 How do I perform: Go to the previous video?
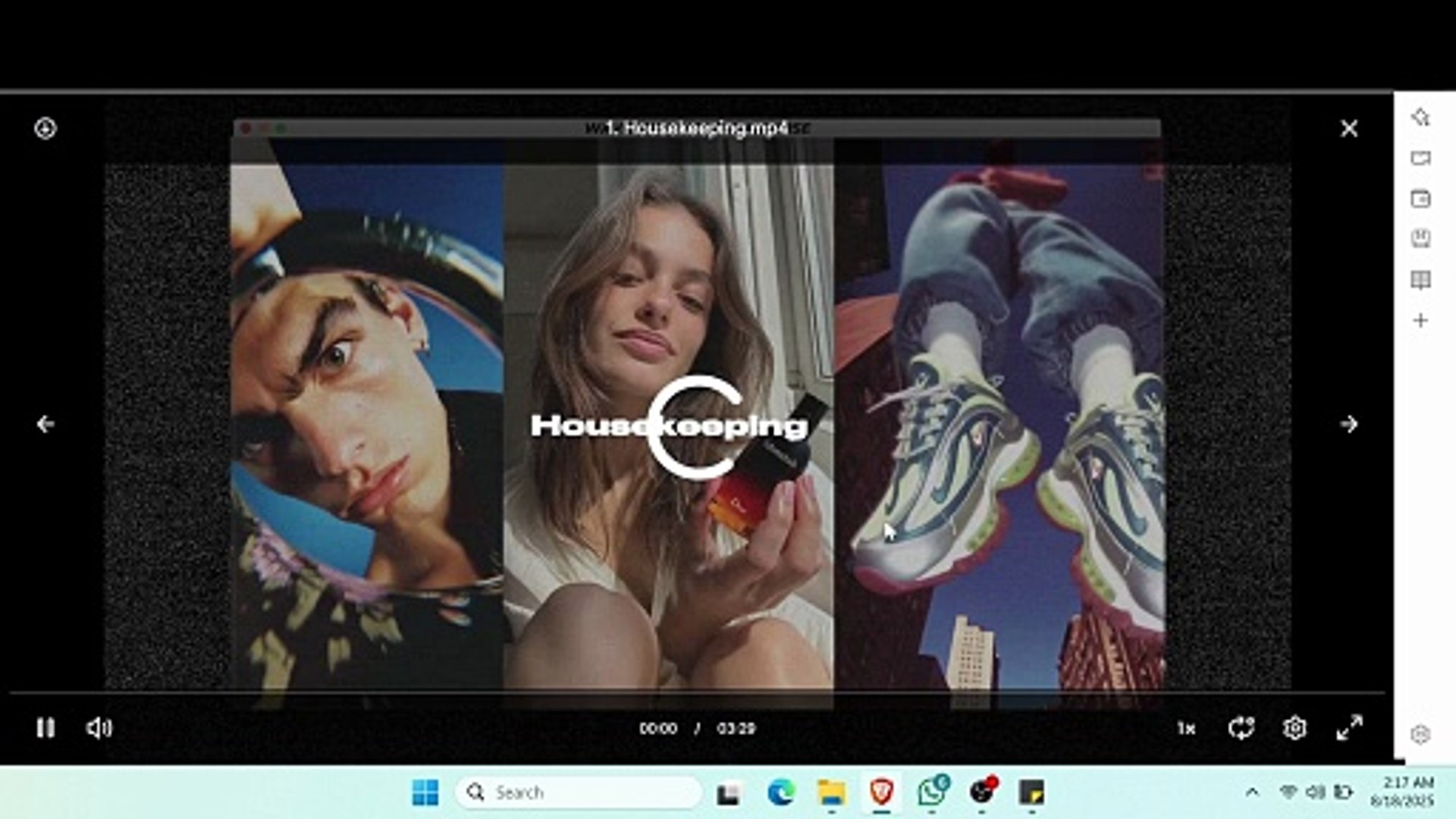(45, 424)
